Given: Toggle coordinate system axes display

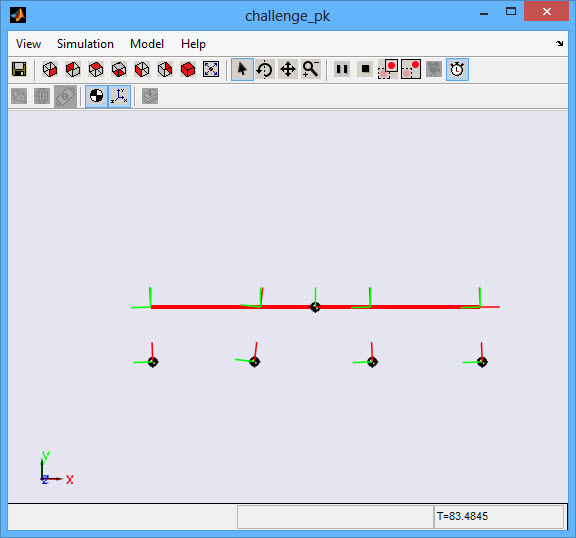Looking at the screenshot, I should (x=119, y=96).
